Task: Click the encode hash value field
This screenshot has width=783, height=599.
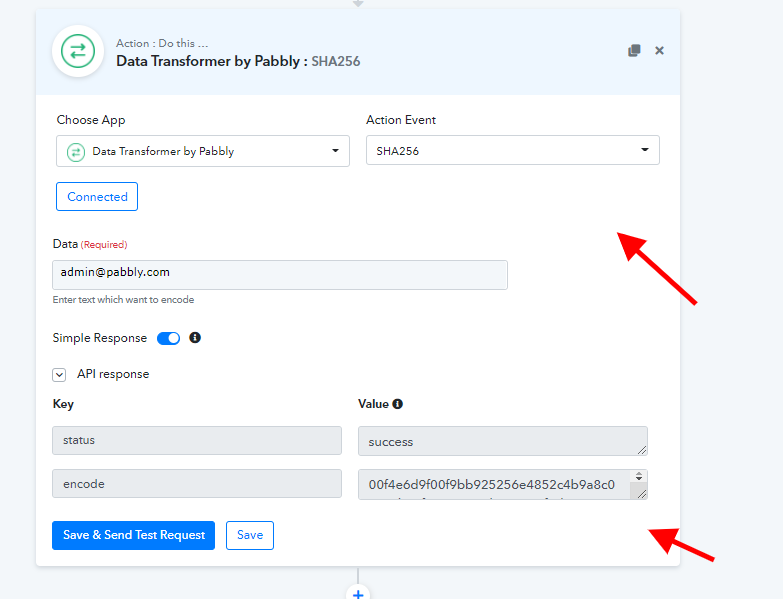Action: (x=502, y=484)
